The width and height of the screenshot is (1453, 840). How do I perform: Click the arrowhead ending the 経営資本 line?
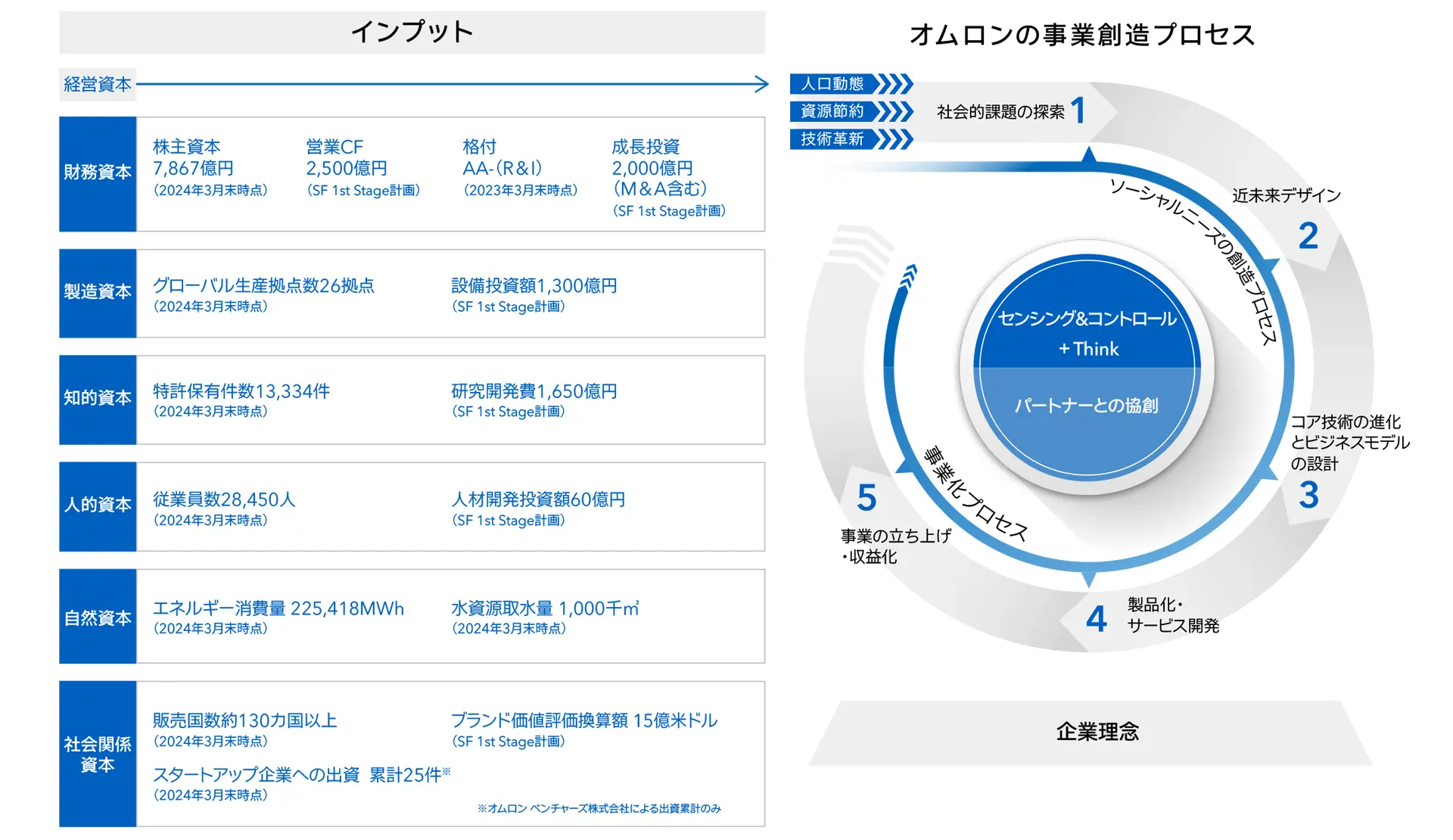pyautogui.click(x=761, y=84)
